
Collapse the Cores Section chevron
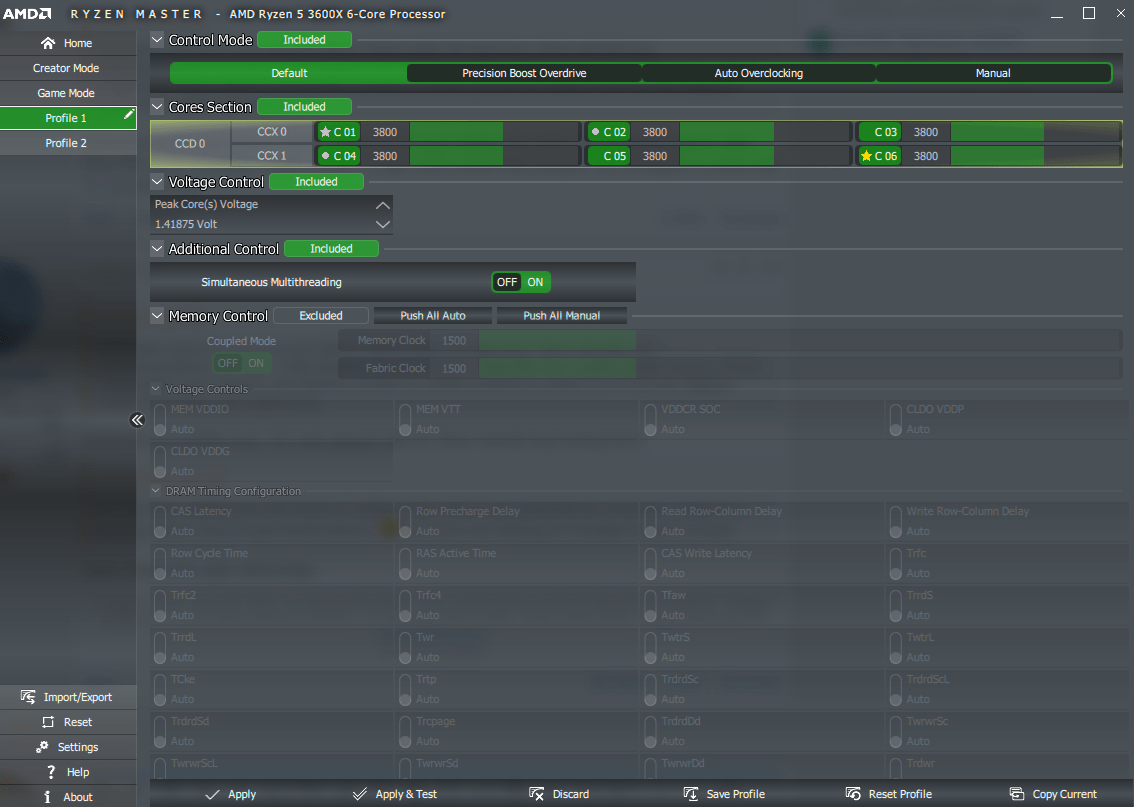157,106
